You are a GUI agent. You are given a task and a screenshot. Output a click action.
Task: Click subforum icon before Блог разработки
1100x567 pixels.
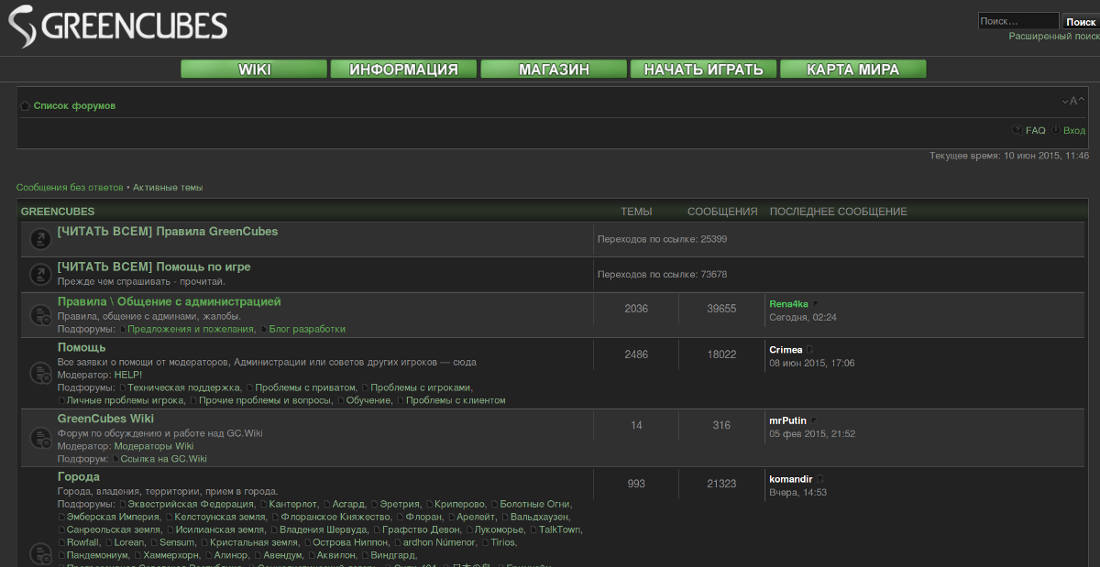pos(264,329)
